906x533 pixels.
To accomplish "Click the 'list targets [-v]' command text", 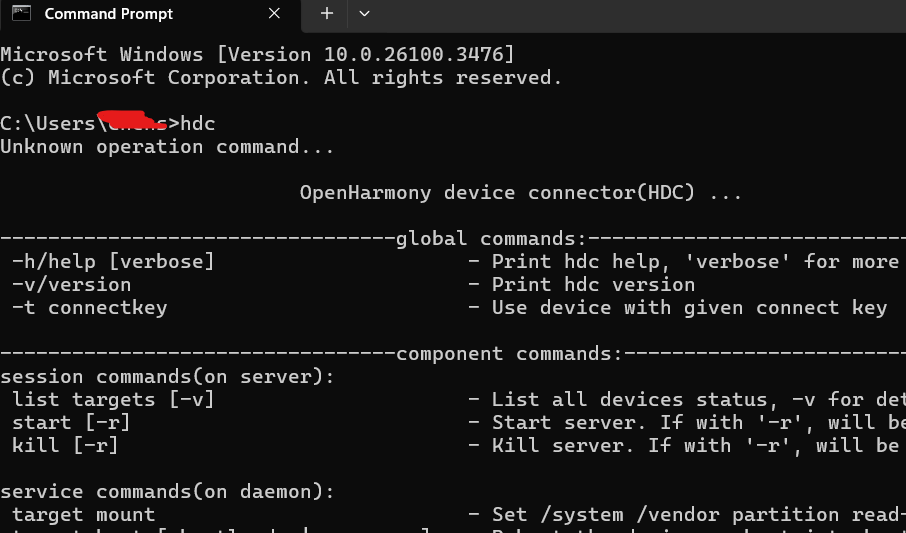I will point(113,400).
